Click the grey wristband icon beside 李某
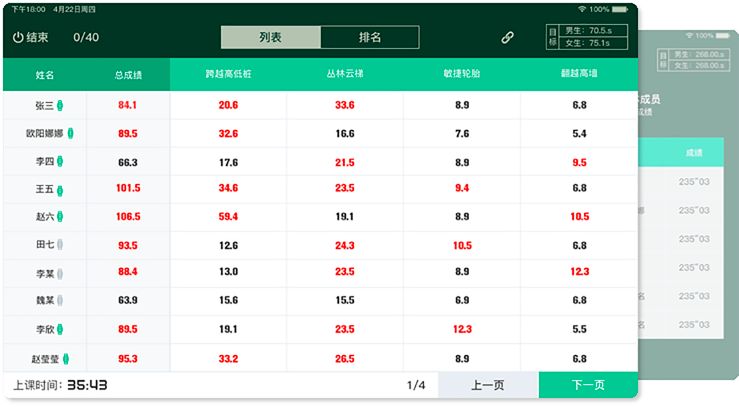 coord(60,273)
